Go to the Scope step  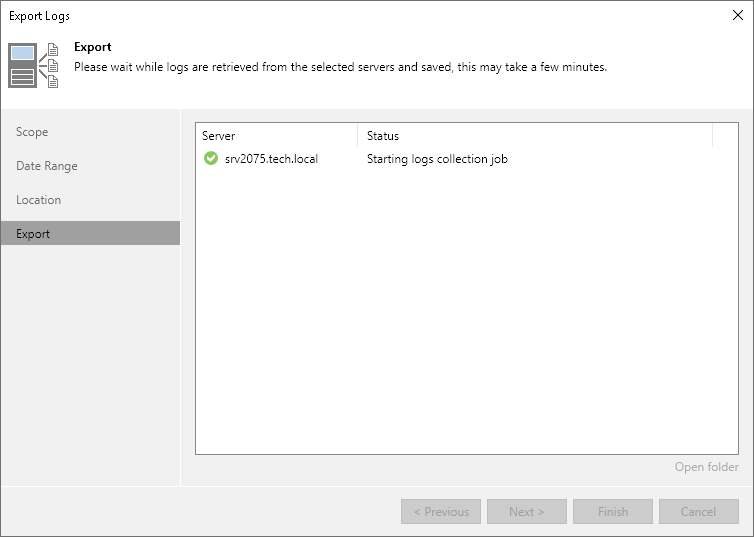coord(32,132)
